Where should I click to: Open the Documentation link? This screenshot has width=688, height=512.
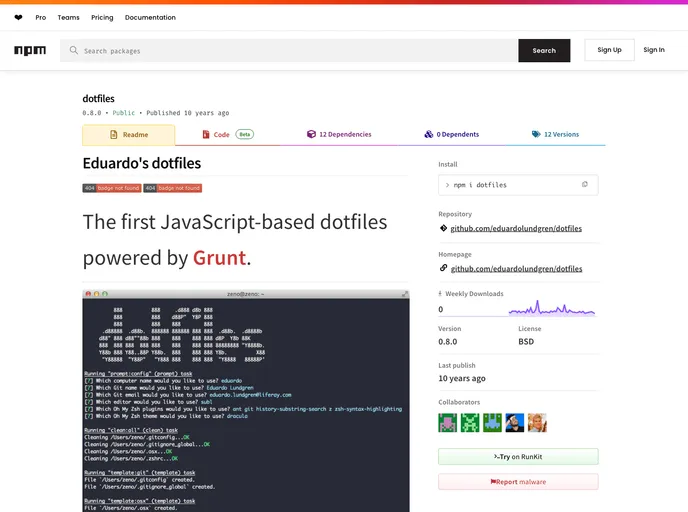(x=150, y=18)
